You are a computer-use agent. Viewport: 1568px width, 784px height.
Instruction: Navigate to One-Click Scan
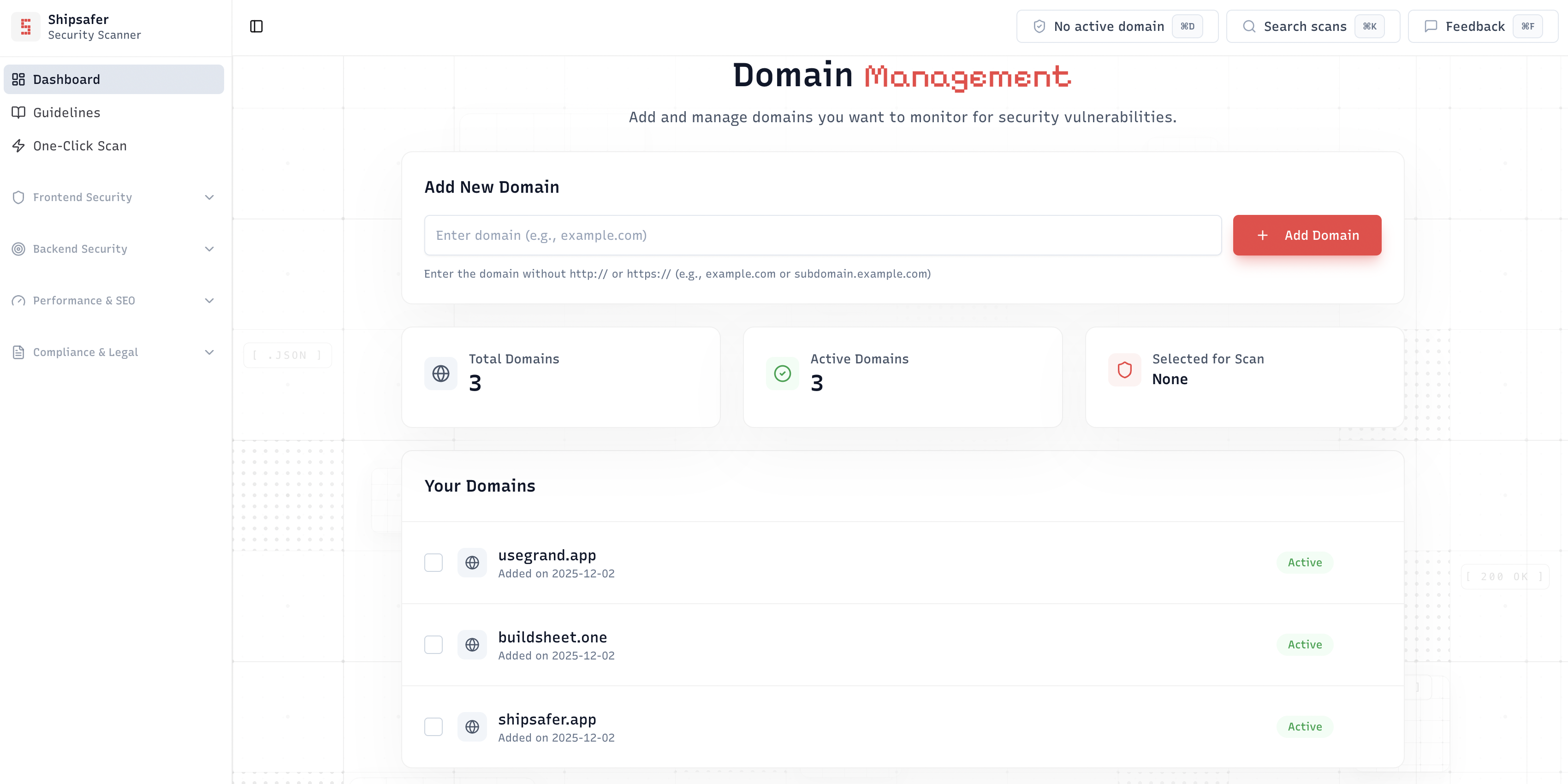(x=80, y=146)
